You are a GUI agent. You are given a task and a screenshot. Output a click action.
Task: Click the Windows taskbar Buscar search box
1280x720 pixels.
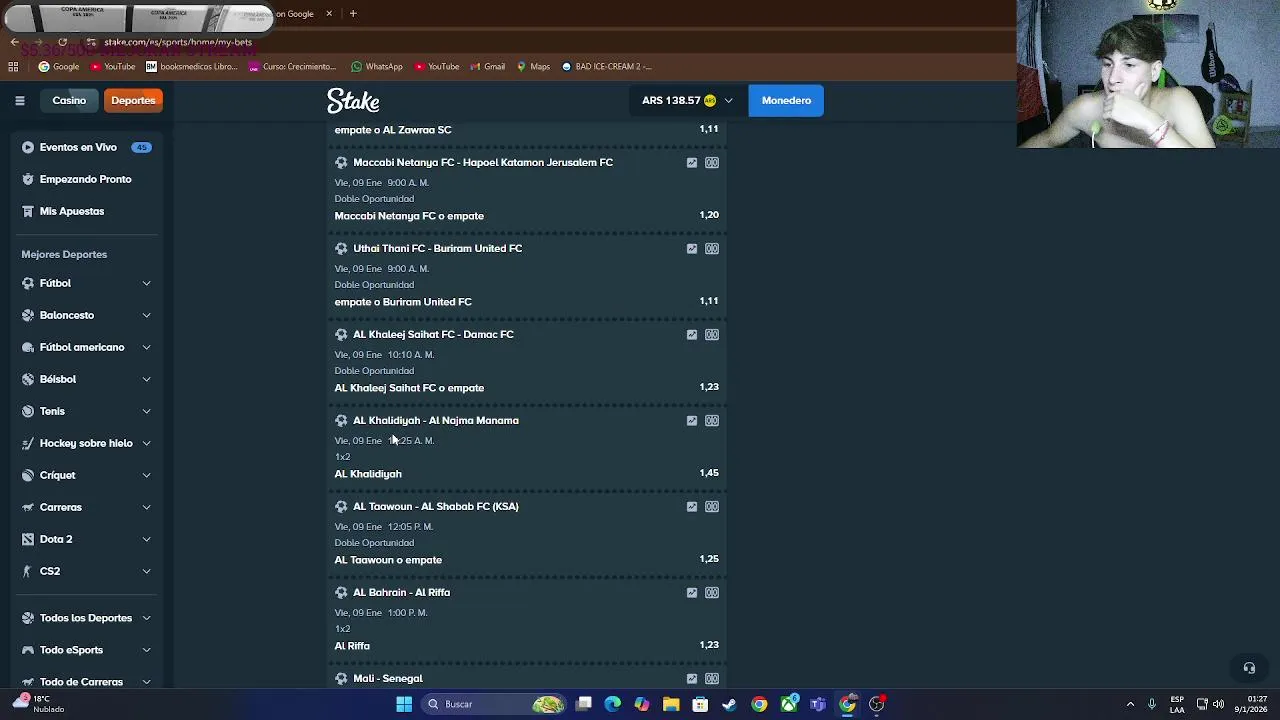[x=493, y=704]
